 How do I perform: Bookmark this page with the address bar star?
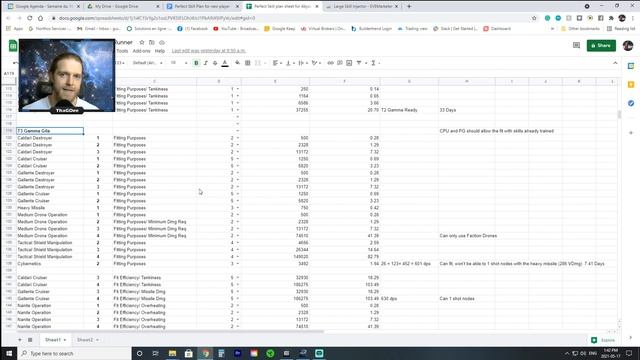(534, 18)
